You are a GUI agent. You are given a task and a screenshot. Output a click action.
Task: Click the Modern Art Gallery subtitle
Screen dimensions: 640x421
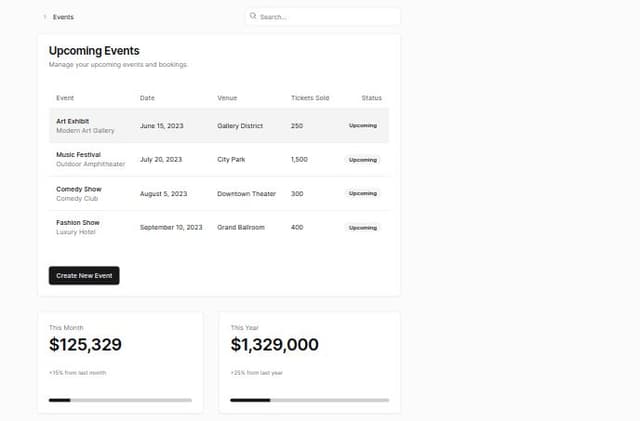[85, 131]
